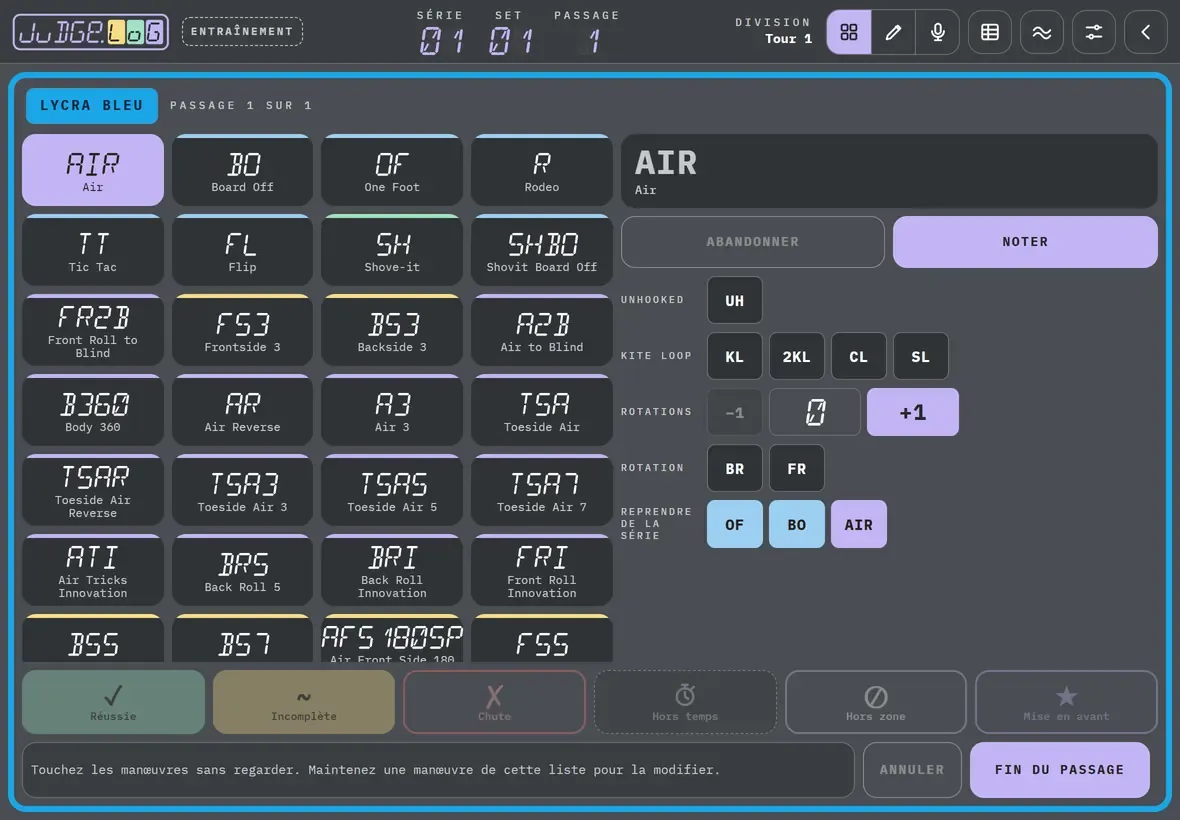The image size is (1180, 820).
Task: Flag Hors zone for the trick
Action: click(x=876, y=702)
